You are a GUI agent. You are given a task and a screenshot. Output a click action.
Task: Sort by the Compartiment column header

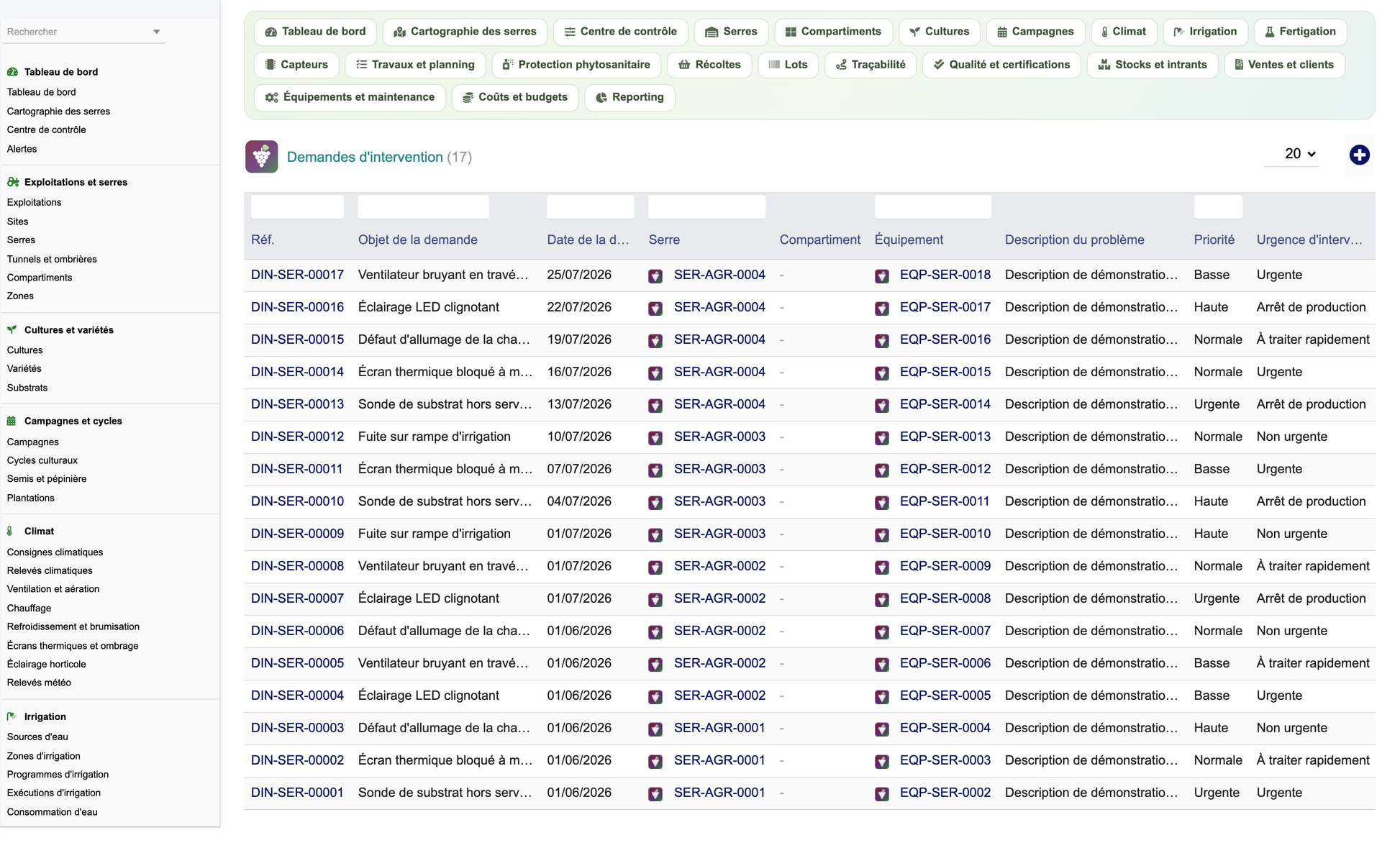click(819, 240)
